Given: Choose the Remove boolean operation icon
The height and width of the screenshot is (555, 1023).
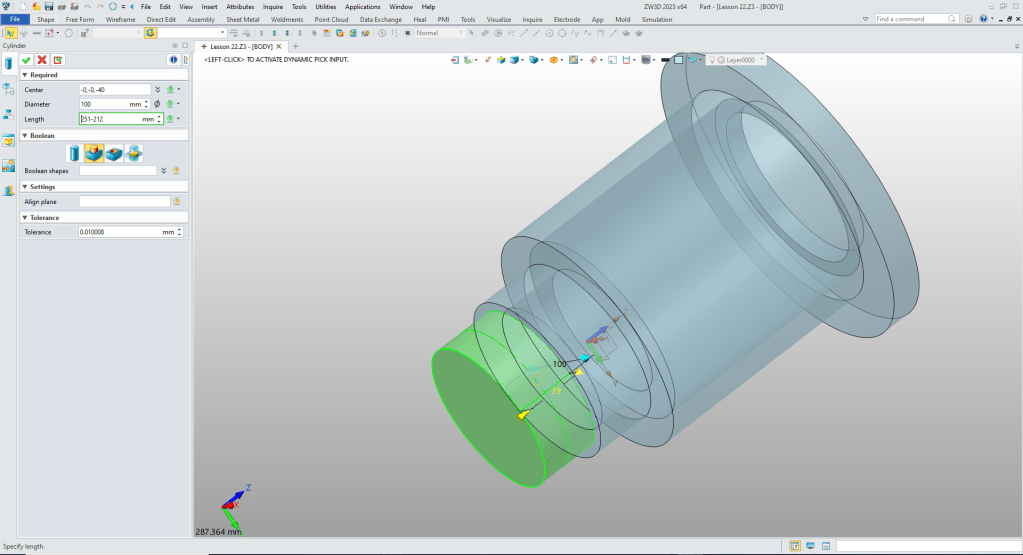Looking at the screenshot, I should click(x=114, y=153).
